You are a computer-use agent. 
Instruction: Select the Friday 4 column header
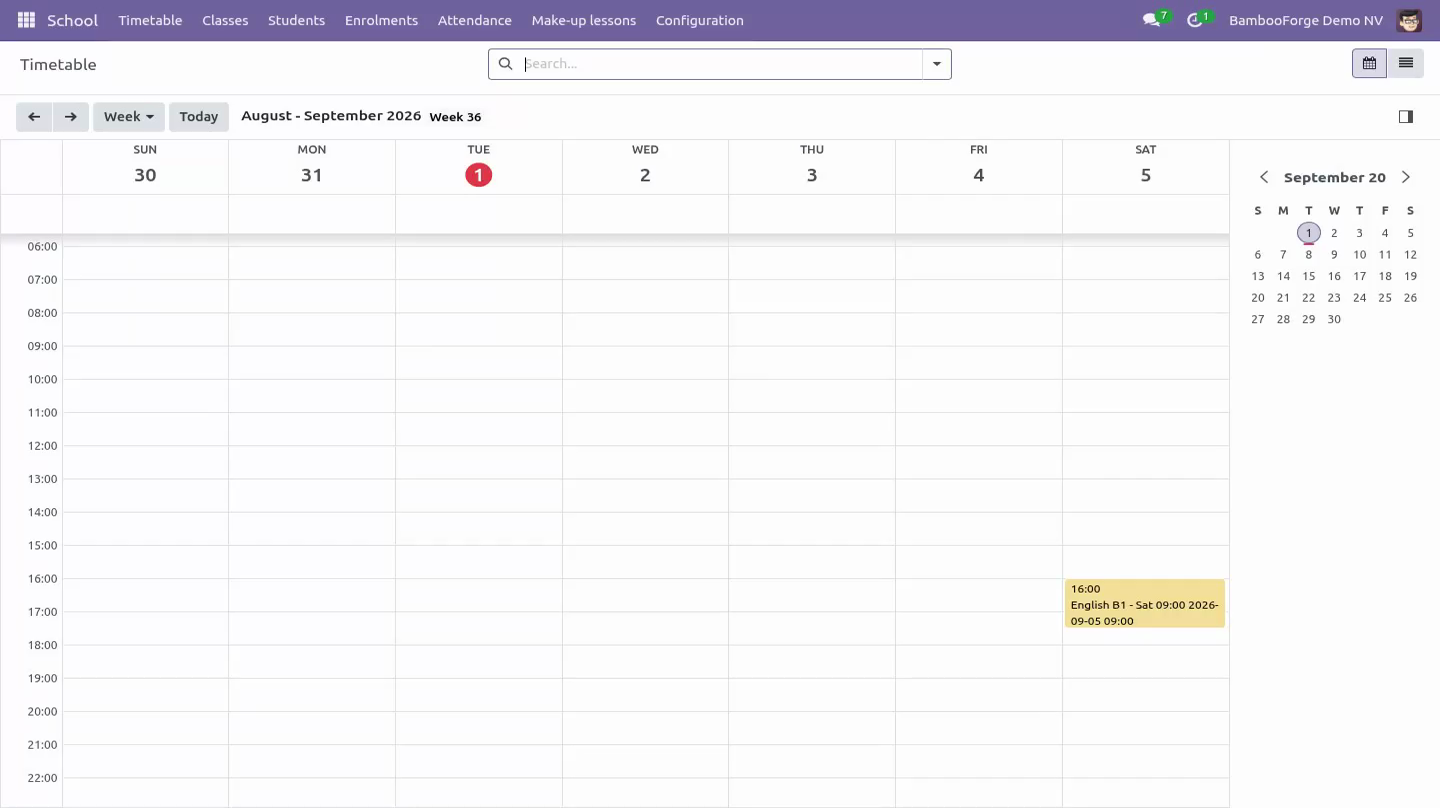[x=979, y=166]
